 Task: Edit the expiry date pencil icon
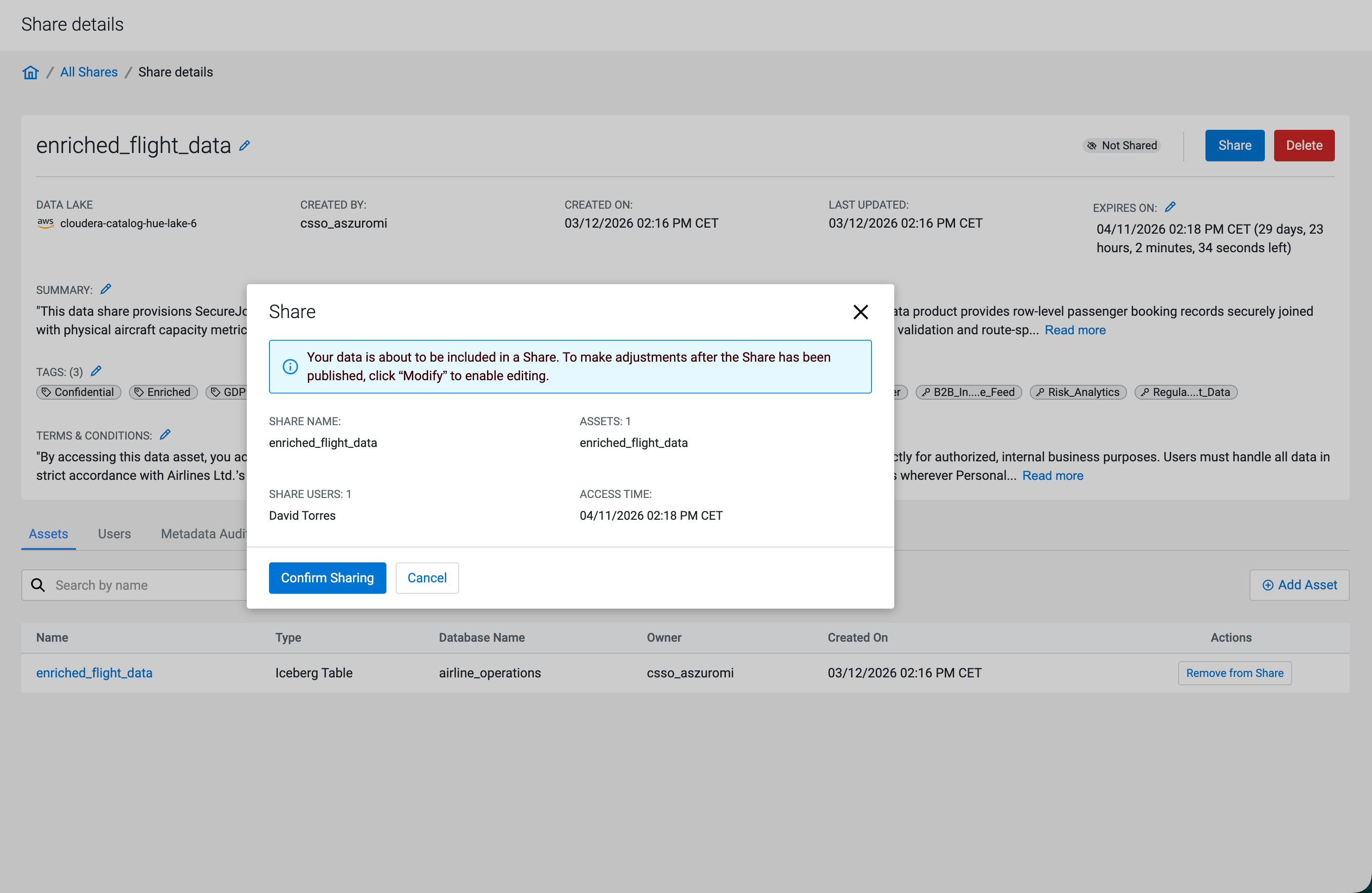click(x=1170, y=207)
